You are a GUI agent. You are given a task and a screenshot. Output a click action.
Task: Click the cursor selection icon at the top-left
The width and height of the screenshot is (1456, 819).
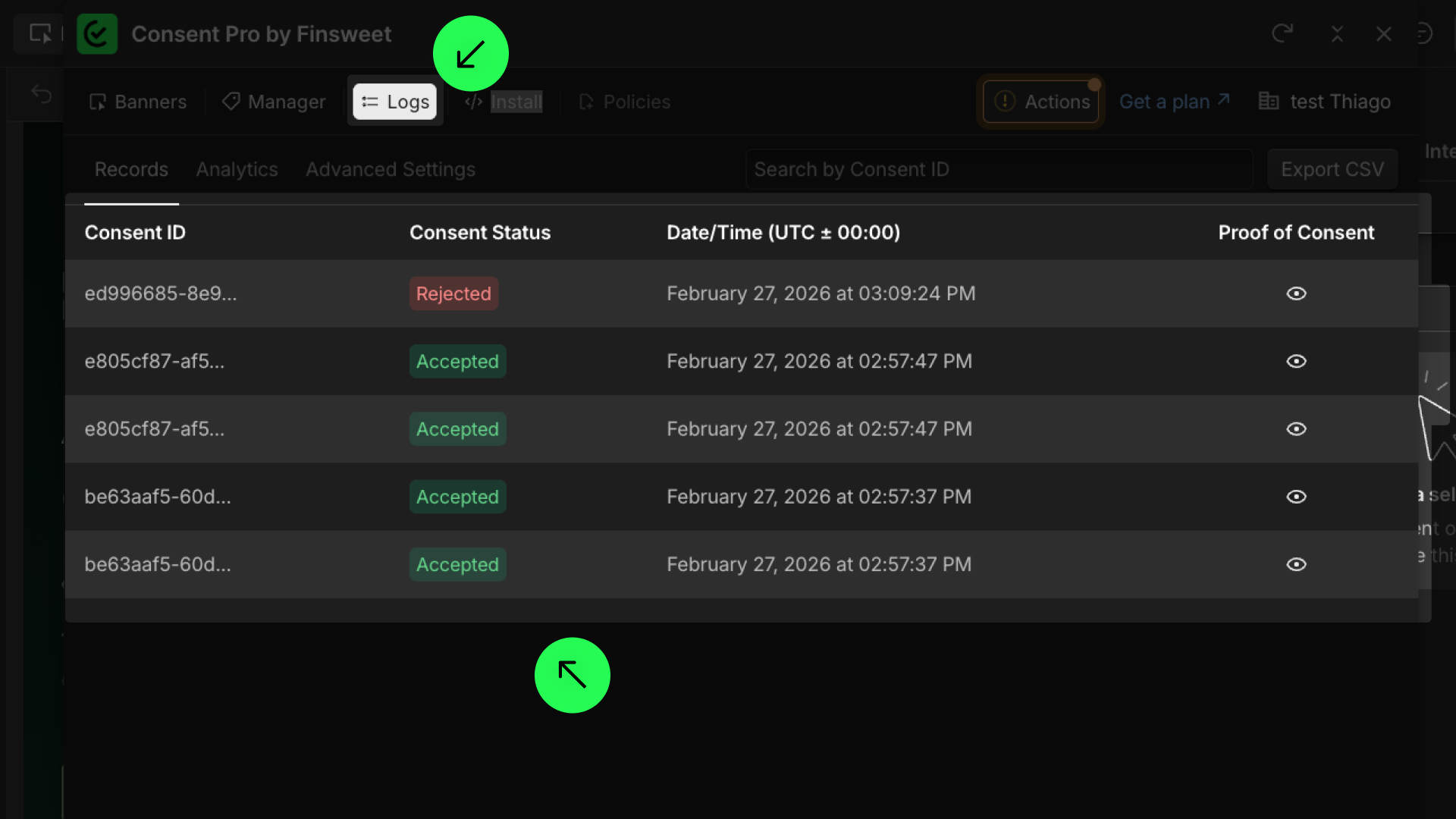(x=39, y=33)
